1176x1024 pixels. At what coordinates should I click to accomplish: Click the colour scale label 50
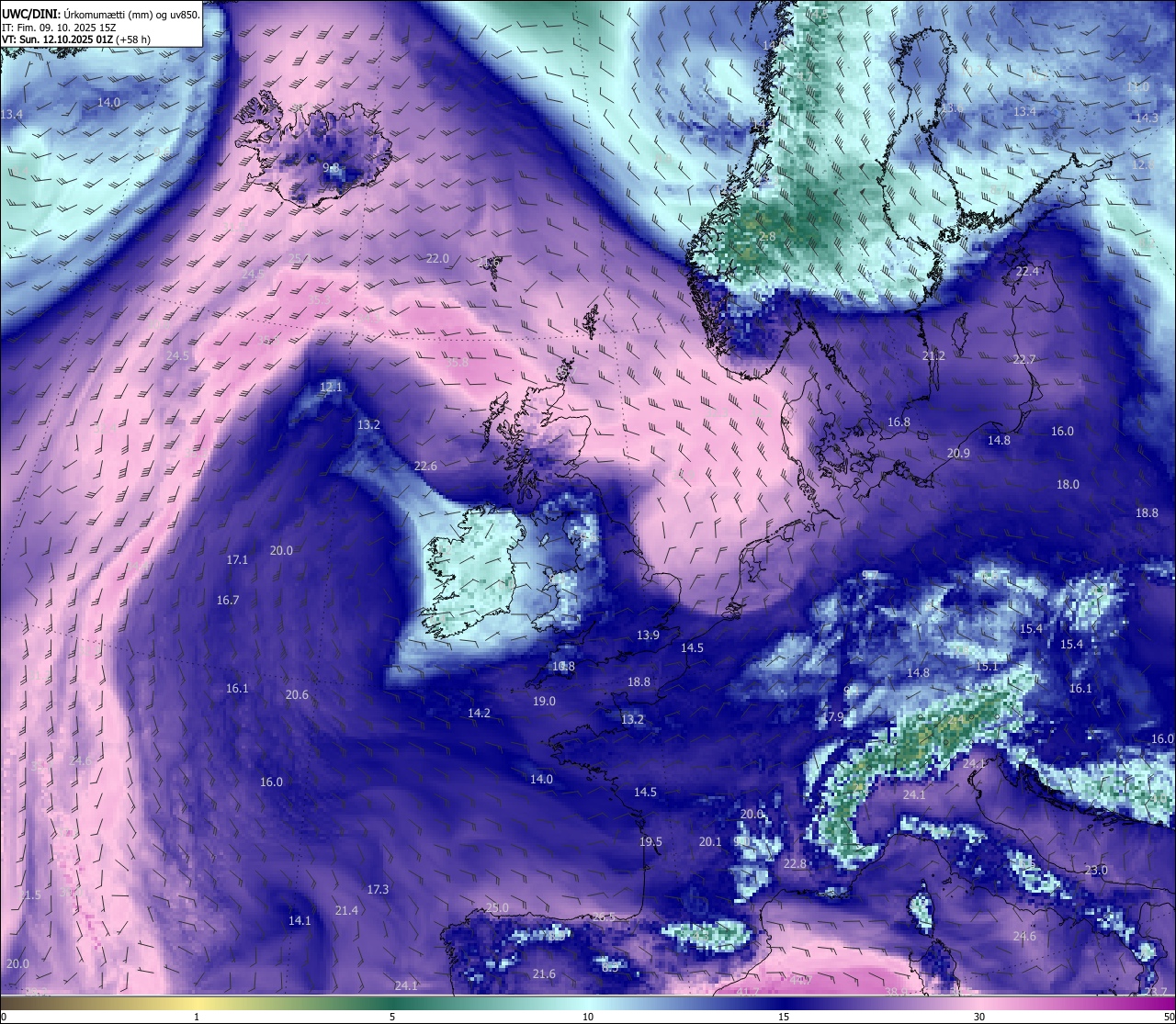pyautogui.click(x=1168, y=1017)
